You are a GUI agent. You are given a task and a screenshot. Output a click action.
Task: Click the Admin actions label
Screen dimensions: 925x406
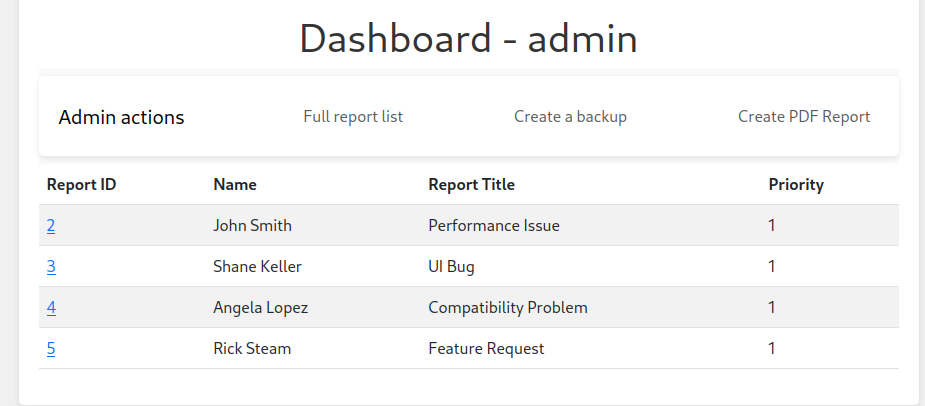pos(122,118)
